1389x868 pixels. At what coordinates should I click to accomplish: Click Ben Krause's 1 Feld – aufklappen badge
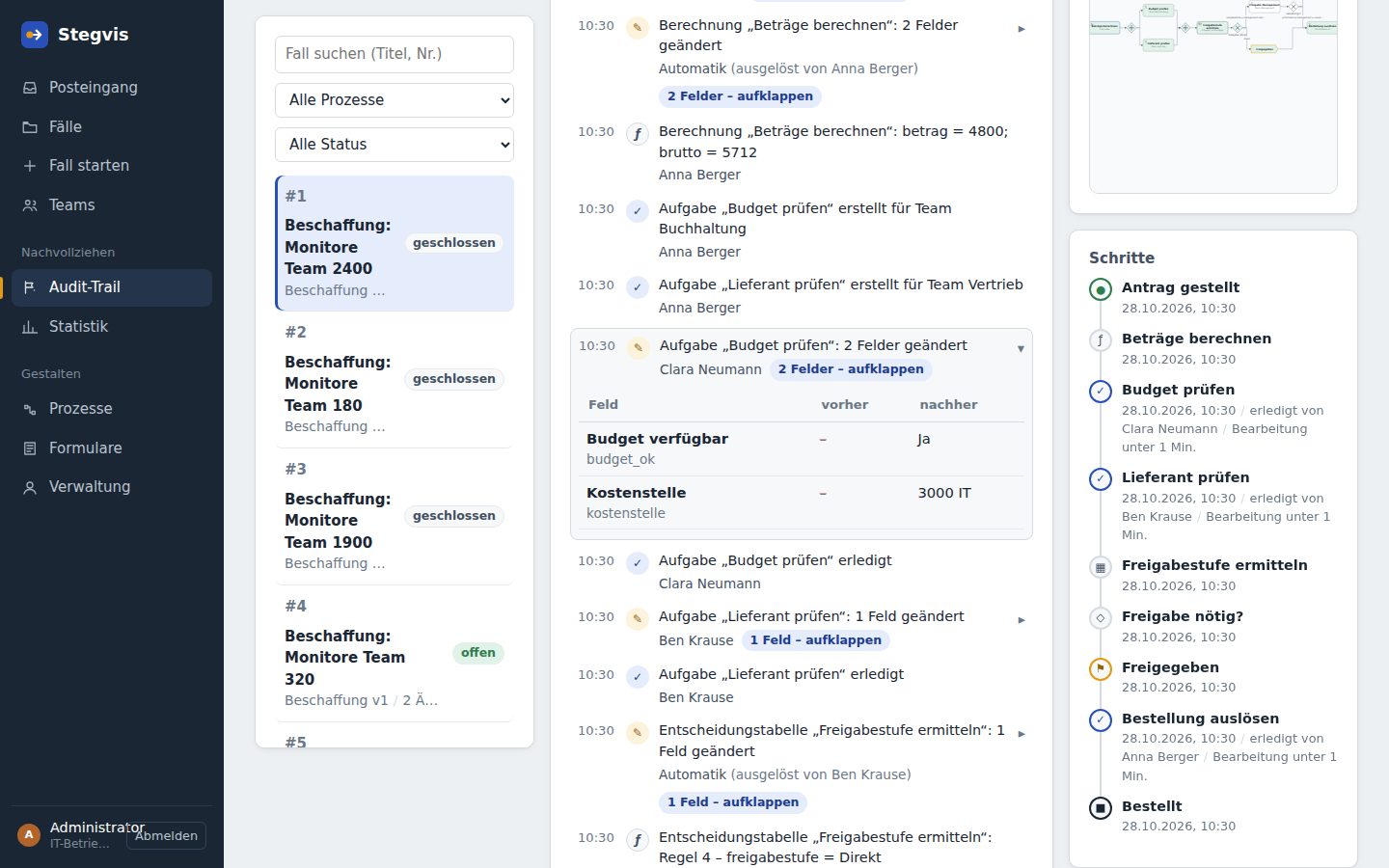[816, 640]
